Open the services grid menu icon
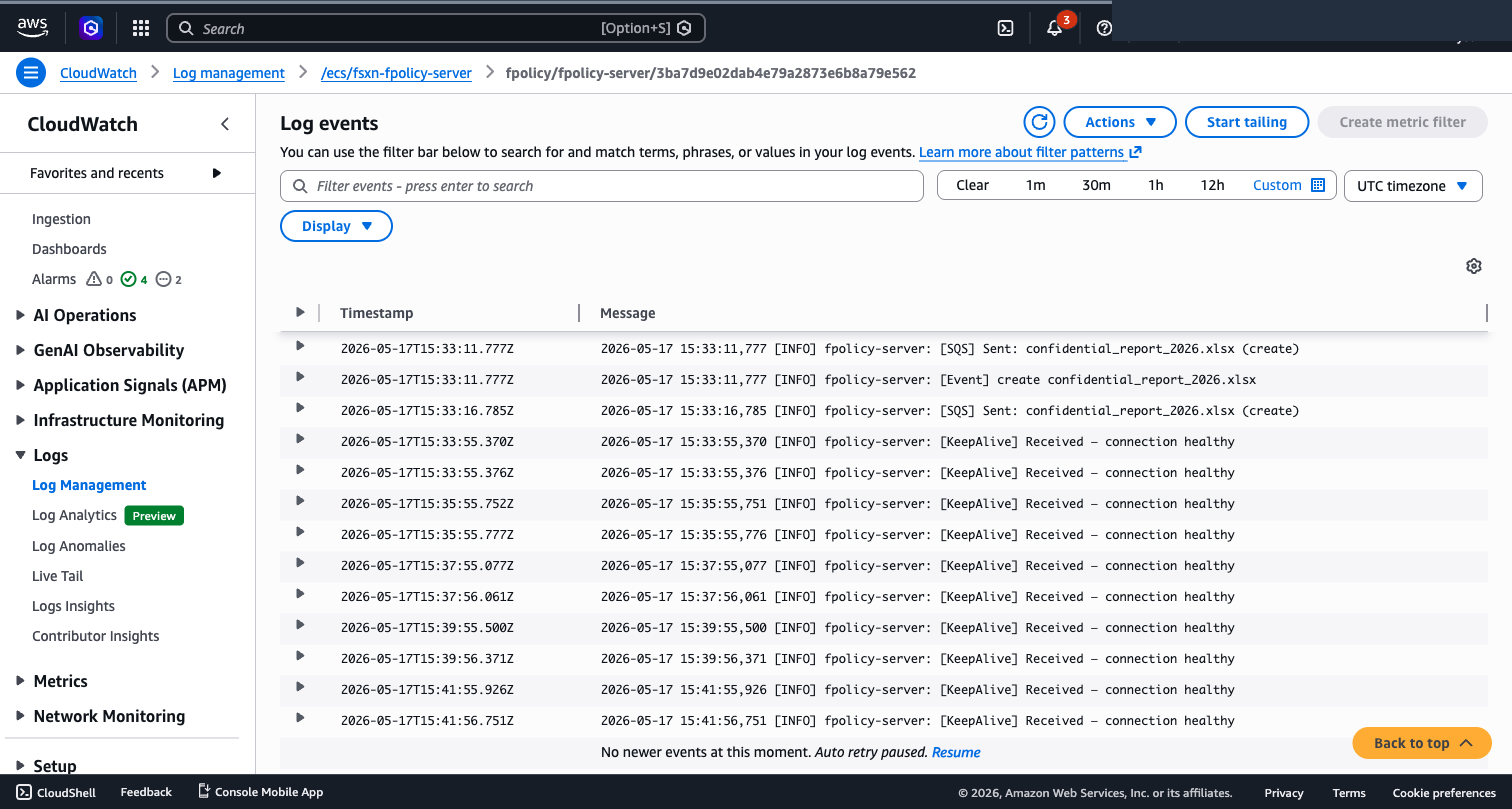 [141, 28]
